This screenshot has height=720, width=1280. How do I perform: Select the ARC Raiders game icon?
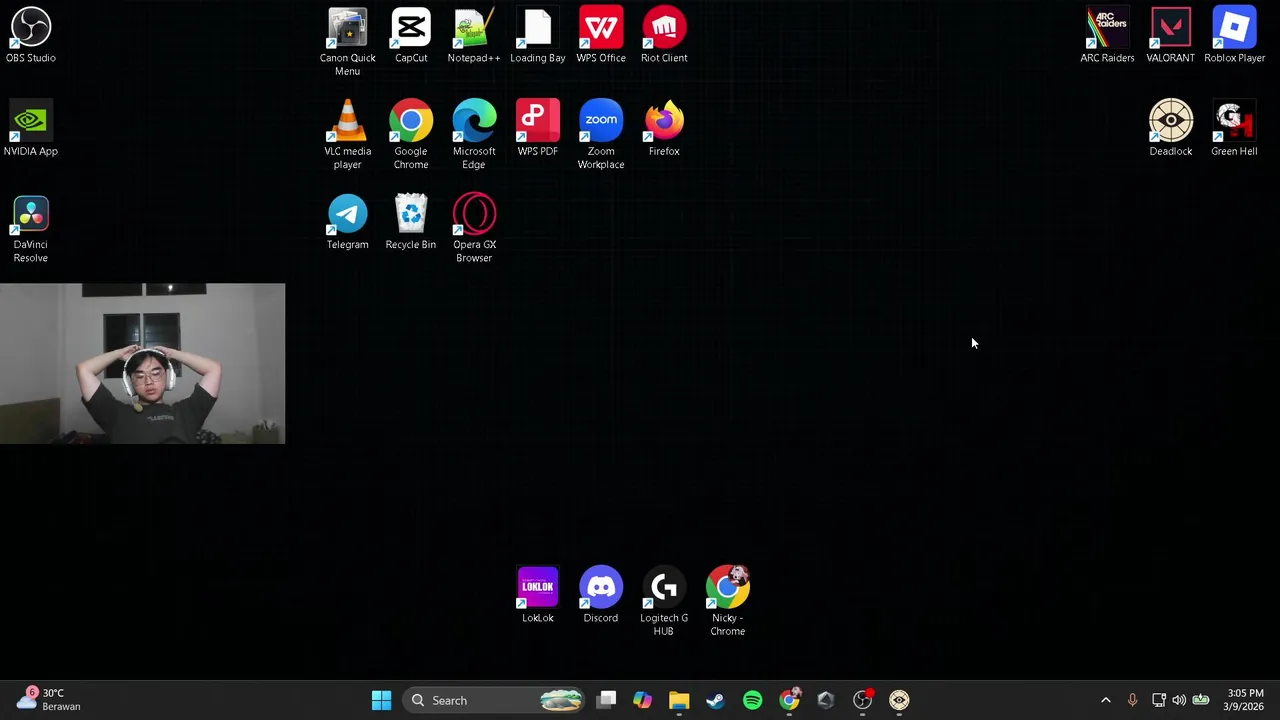[x=1107, y=35]
